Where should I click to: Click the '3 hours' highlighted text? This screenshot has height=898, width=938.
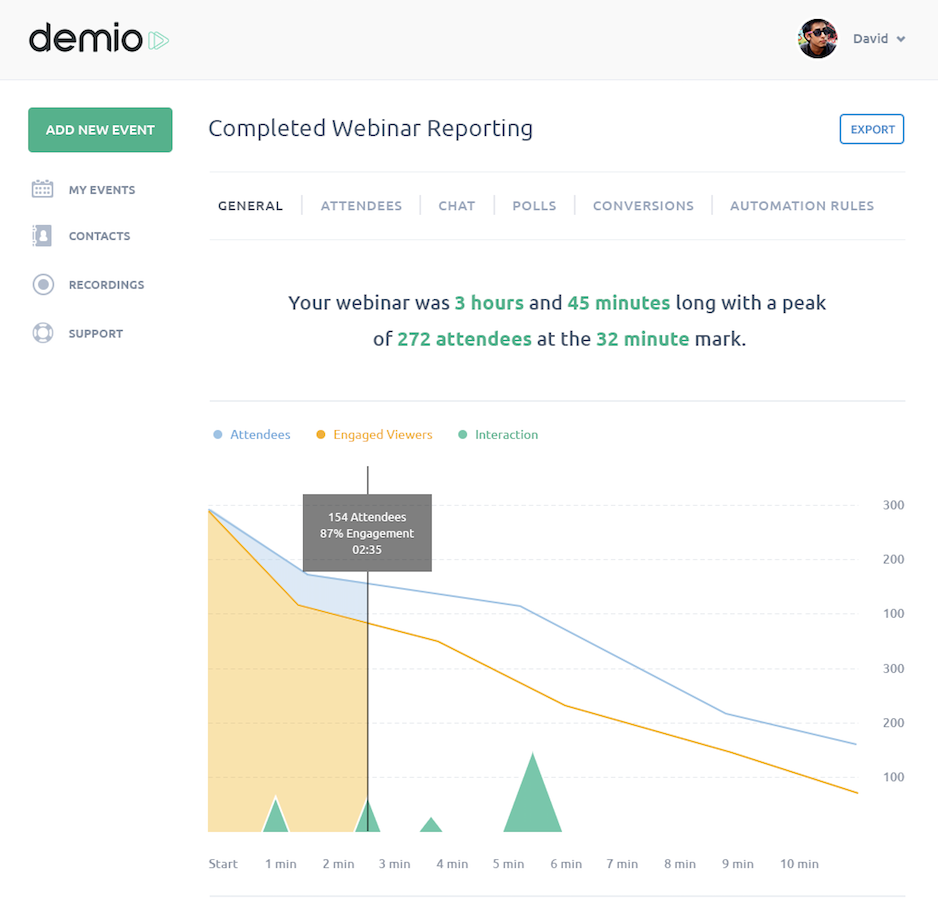tap(489, 303)
